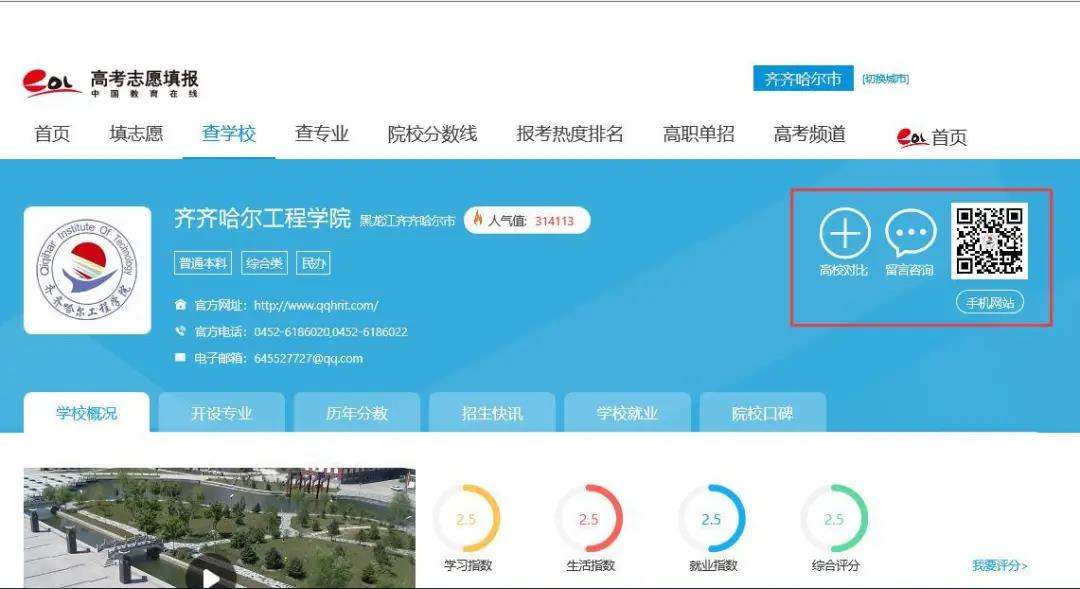
Task: Click the school emblem logo
Action: [x=87, y=270]
